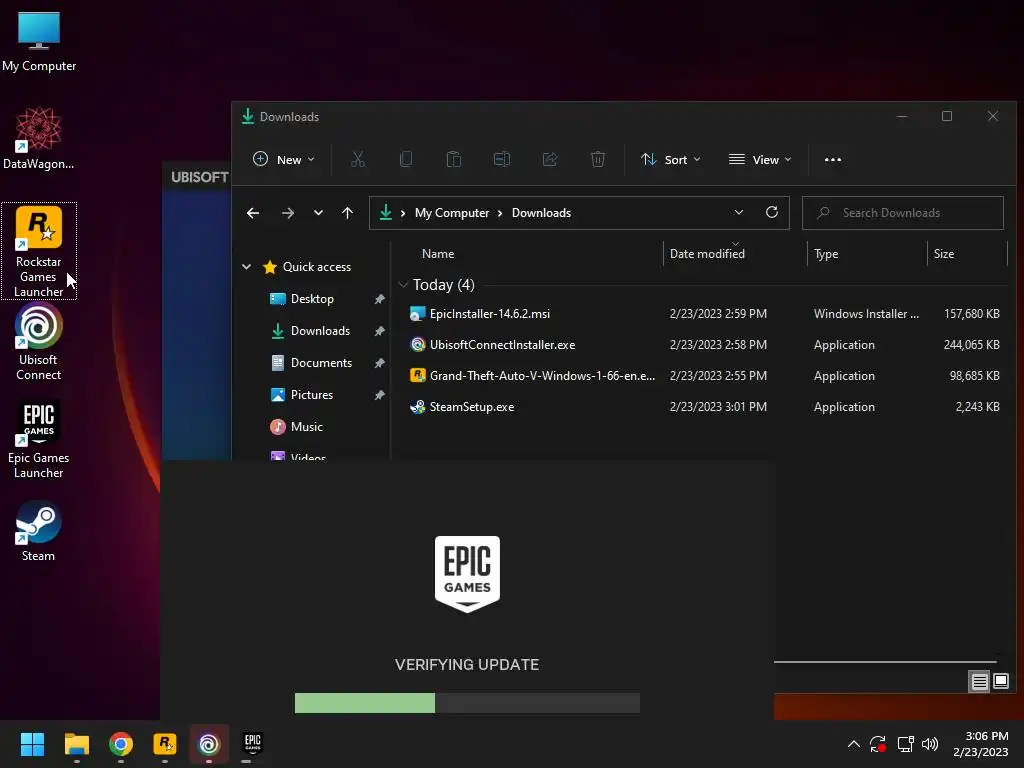Screen dimensions: 1024x768
Task: Open See more ellipsis menu
Action: [833, 159]
